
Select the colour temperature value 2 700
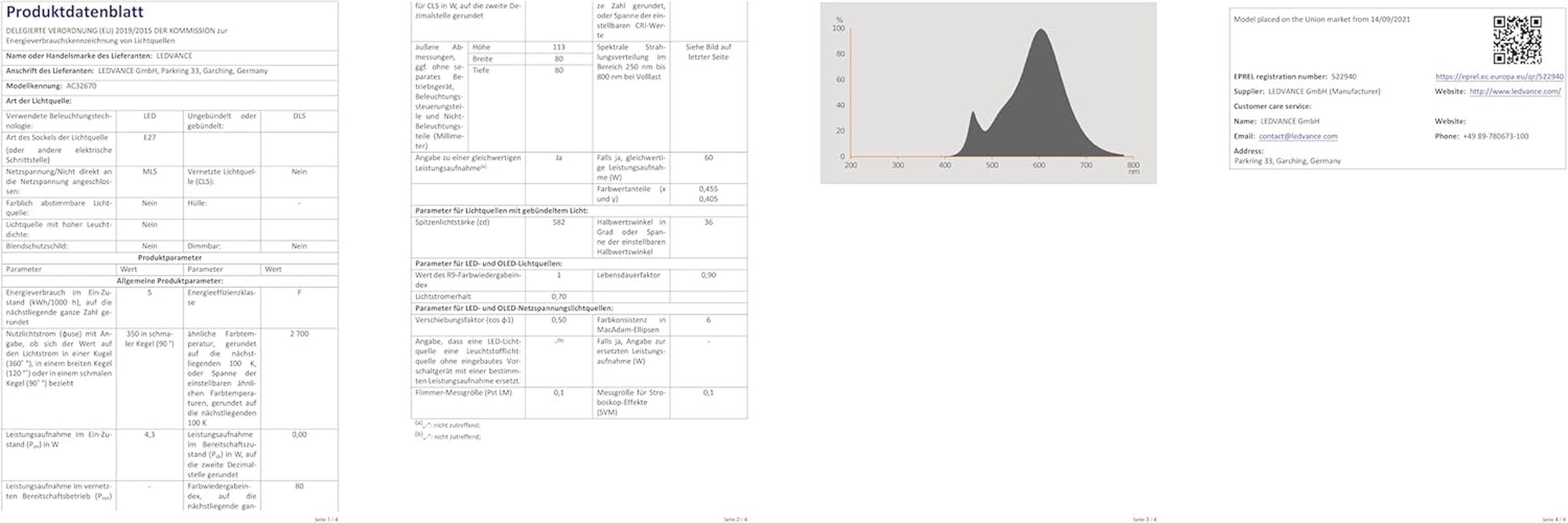[x=299, y=334]
